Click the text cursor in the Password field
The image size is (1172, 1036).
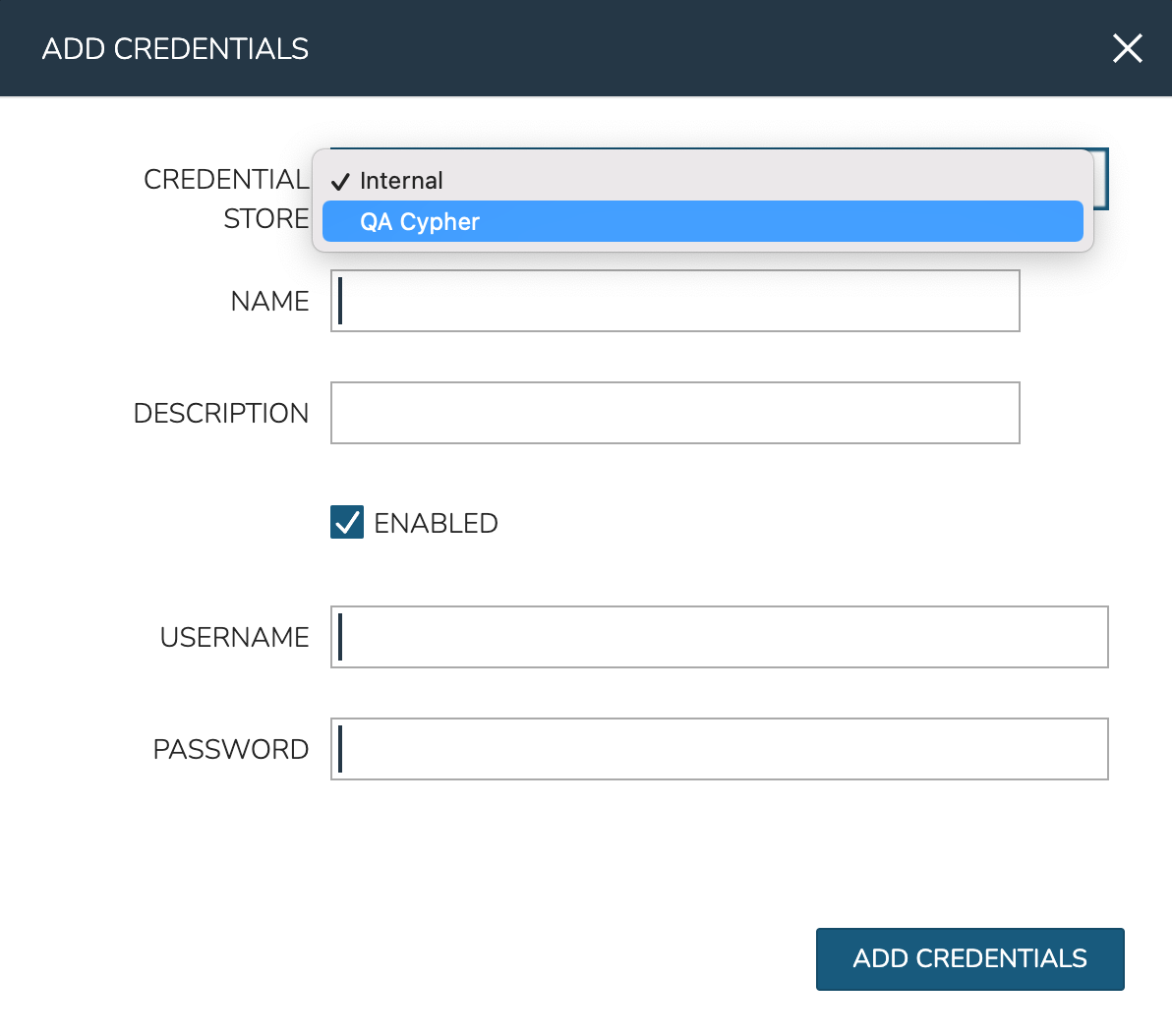(x=340, y=749)
